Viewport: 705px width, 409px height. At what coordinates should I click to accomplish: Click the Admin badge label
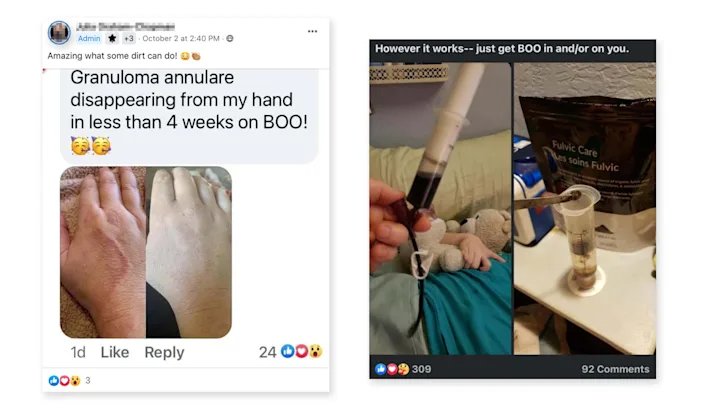[89, 39]
